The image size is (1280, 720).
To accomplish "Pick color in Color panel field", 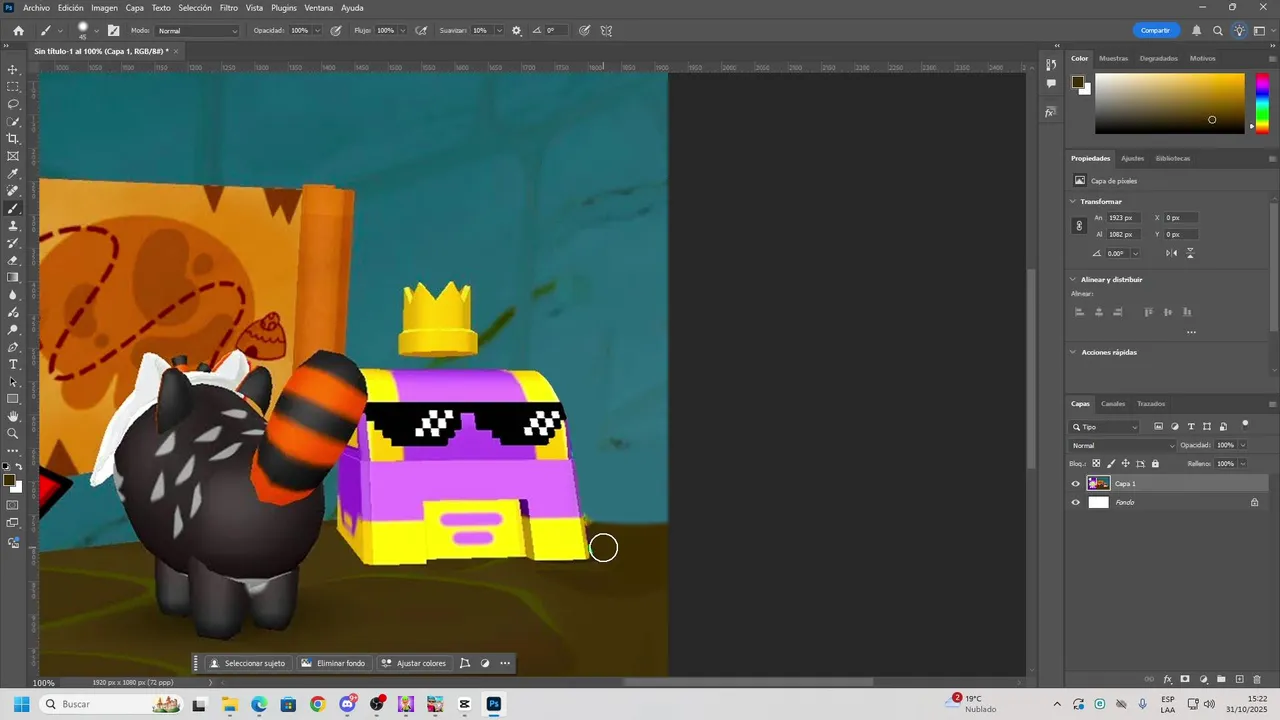I will click(x=1170, y=103).
